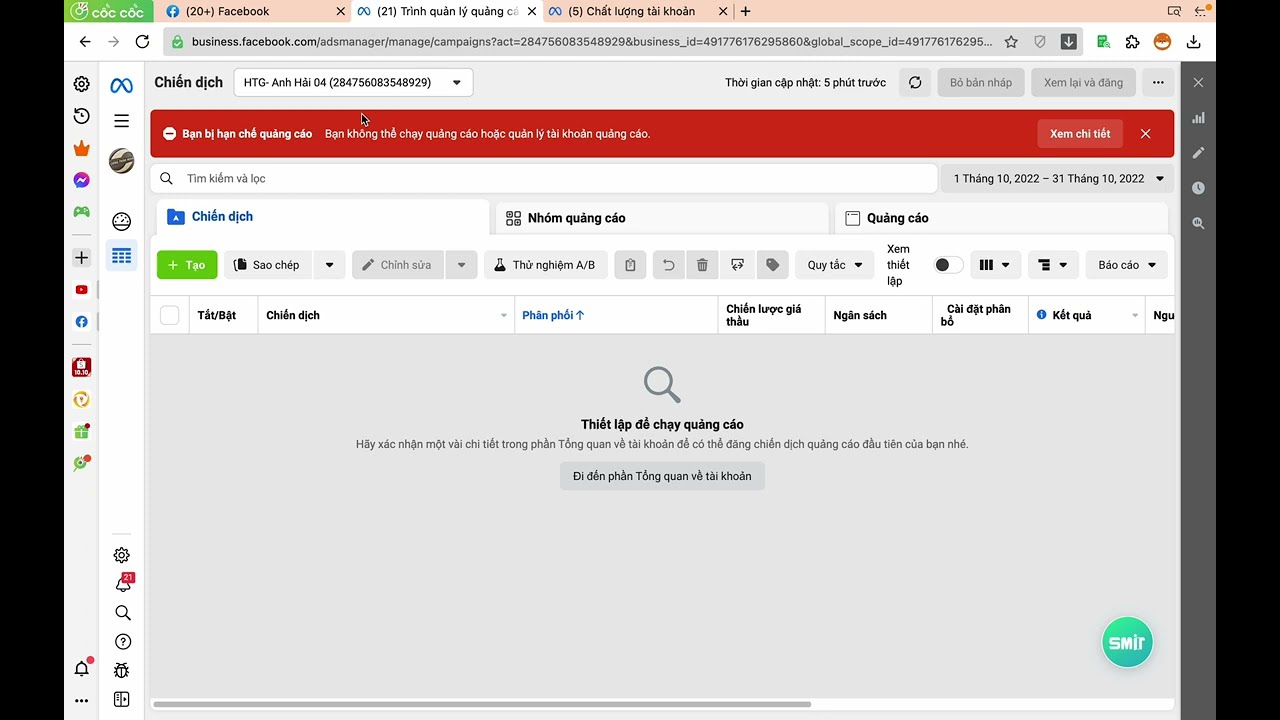The height and width of the screenshot is (720, 1280).
Task: Tick the select-all checkbox in table header
Action: pos(170,316)
